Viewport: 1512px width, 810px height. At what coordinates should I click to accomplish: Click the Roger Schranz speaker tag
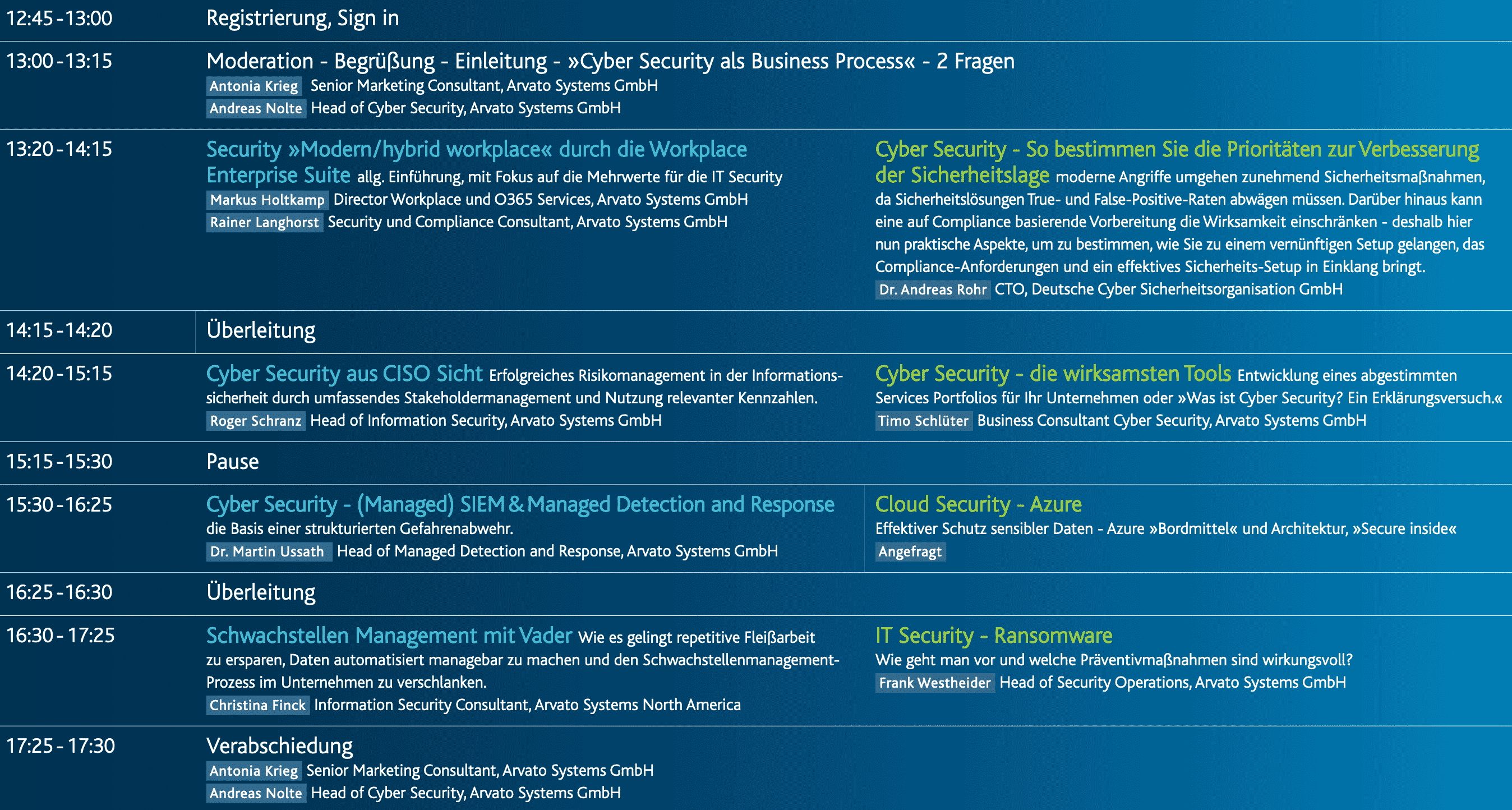point(255,421)
